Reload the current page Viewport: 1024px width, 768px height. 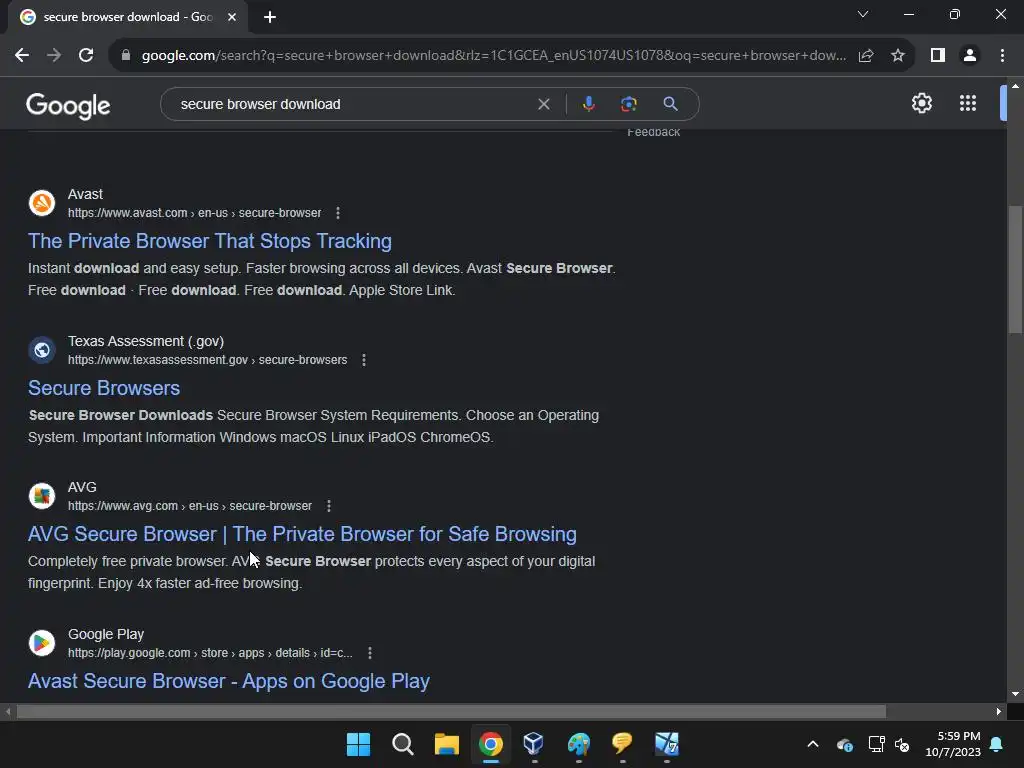coord(86,56)
